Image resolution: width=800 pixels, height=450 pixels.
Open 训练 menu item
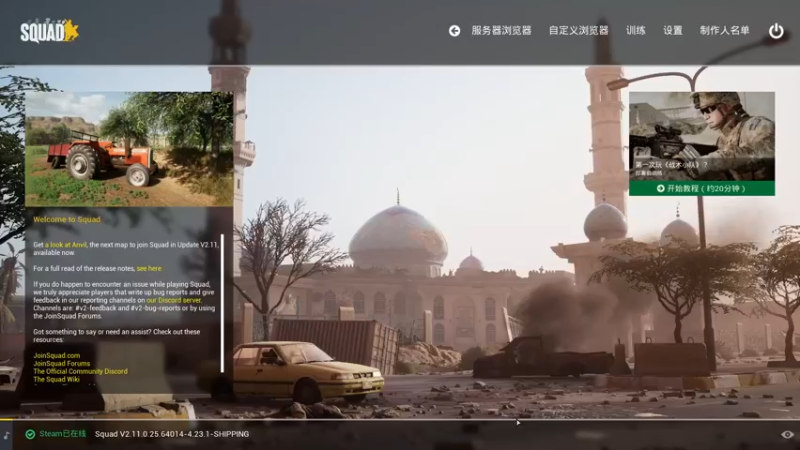pos(636,31)
